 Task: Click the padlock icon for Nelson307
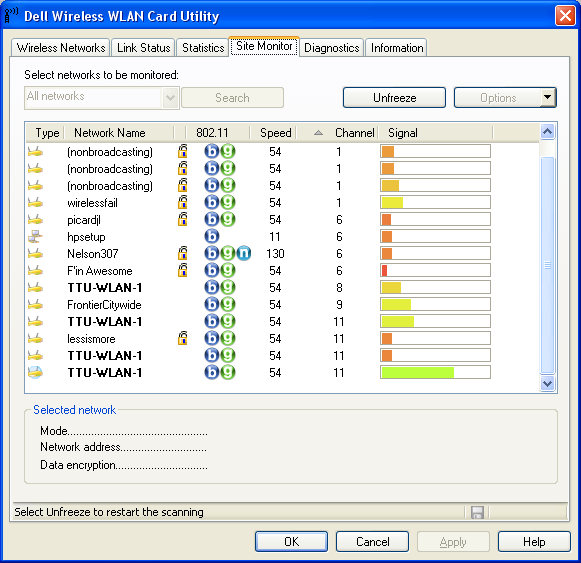click(x=182, y=253)
